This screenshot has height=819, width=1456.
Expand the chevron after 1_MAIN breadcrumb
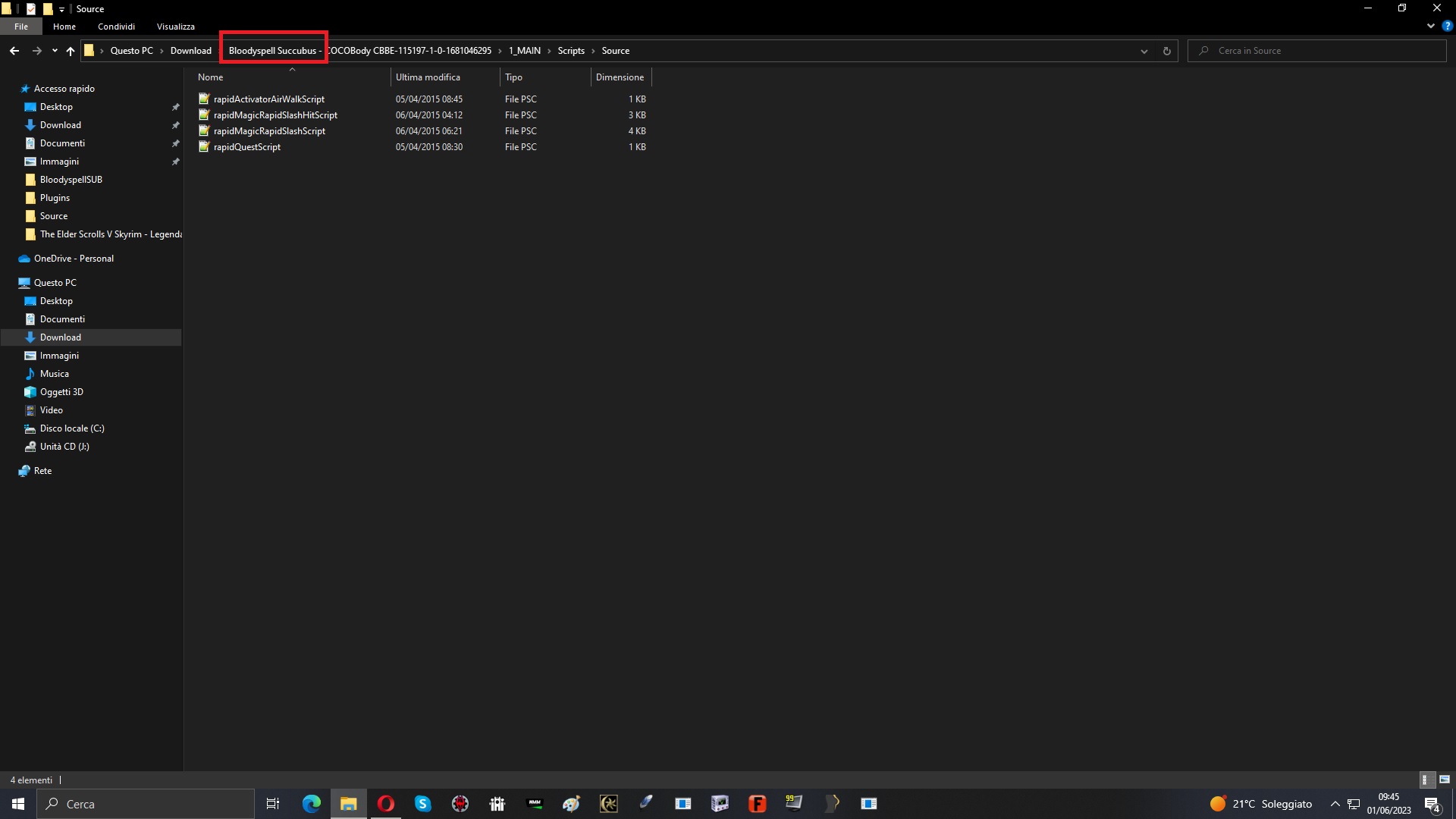click(549, 51)
